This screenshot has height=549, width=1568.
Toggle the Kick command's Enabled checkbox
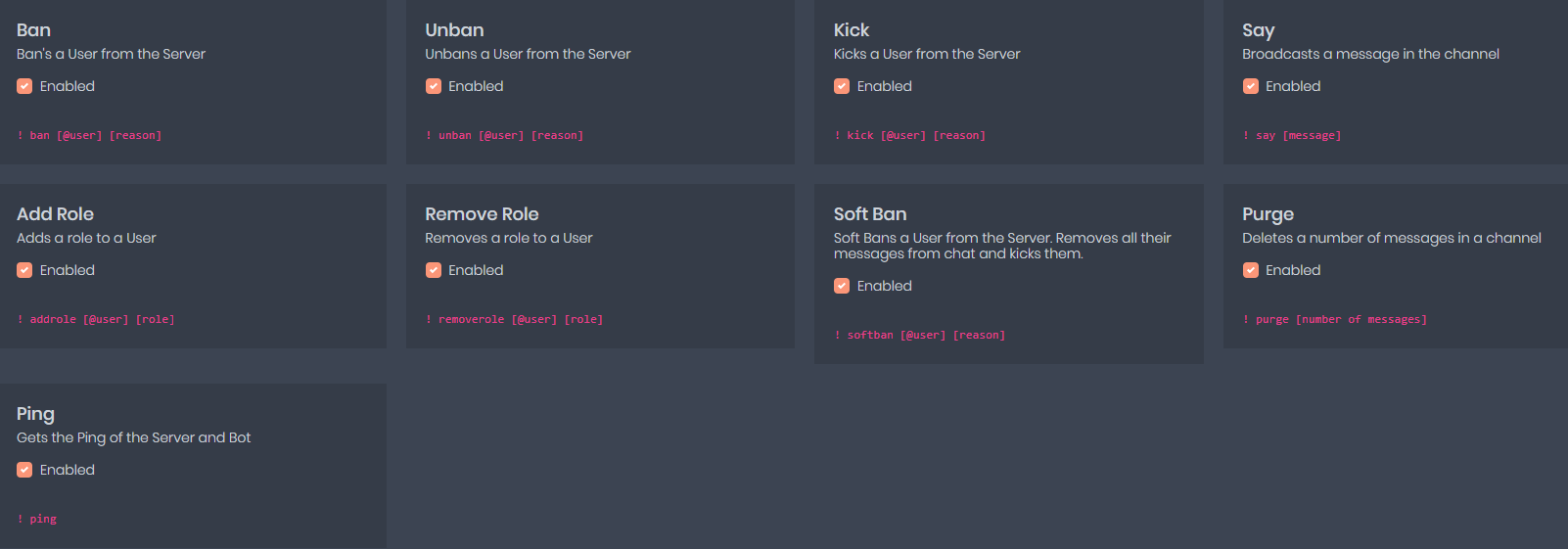point(842,86)
